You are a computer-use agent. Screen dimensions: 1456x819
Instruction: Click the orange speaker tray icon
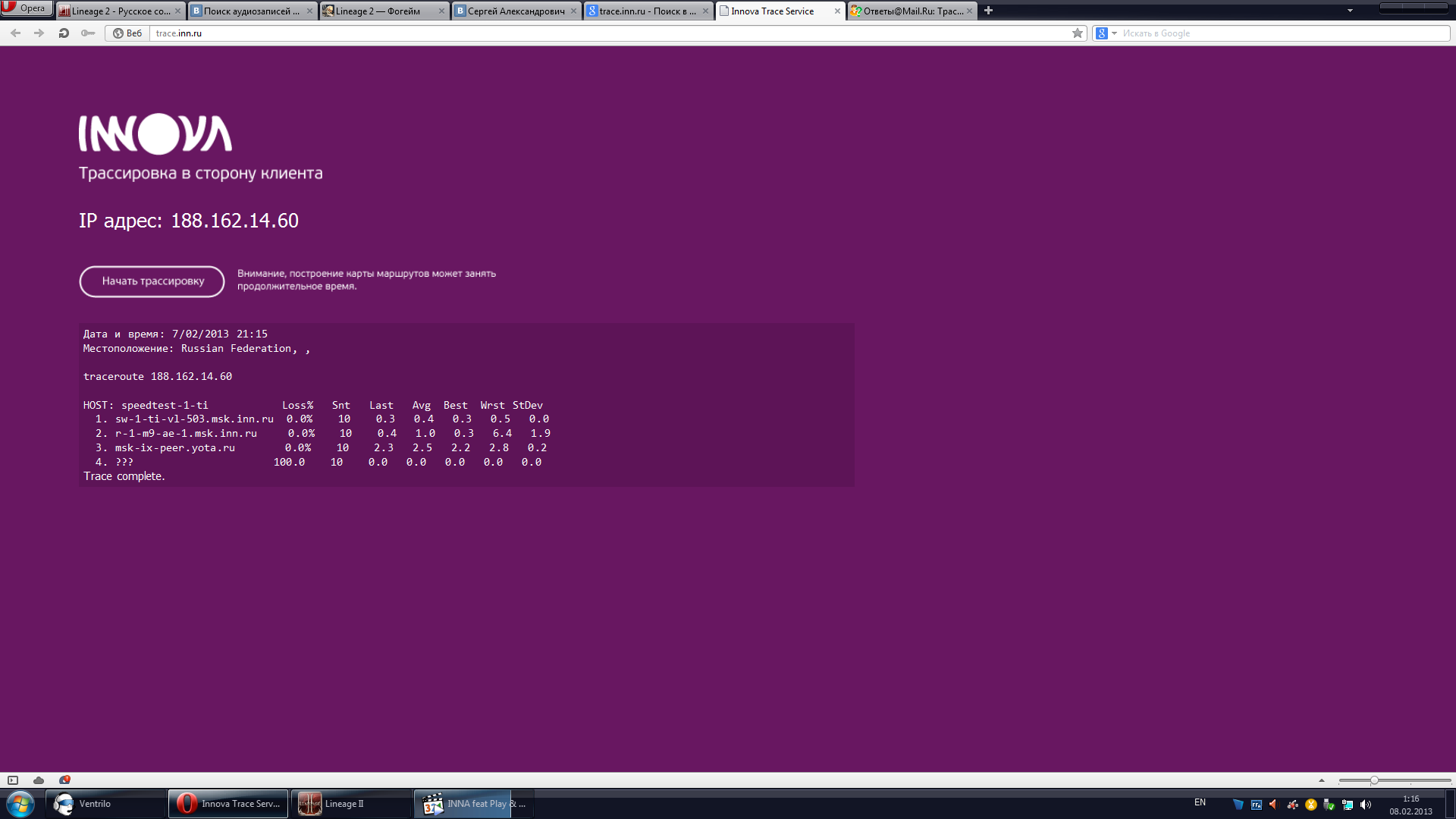pos(1274,805)
